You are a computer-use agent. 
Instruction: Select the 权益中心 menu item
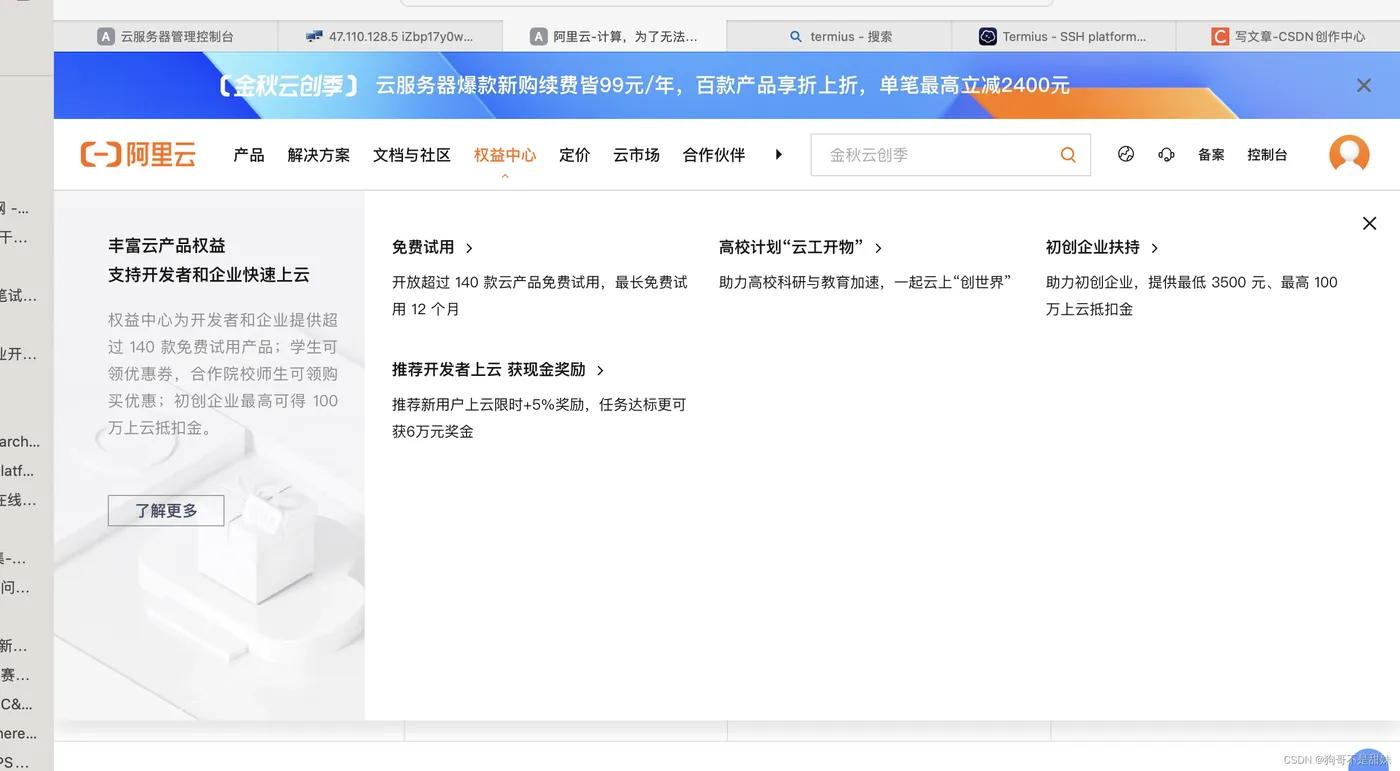(x=505, y=155)
